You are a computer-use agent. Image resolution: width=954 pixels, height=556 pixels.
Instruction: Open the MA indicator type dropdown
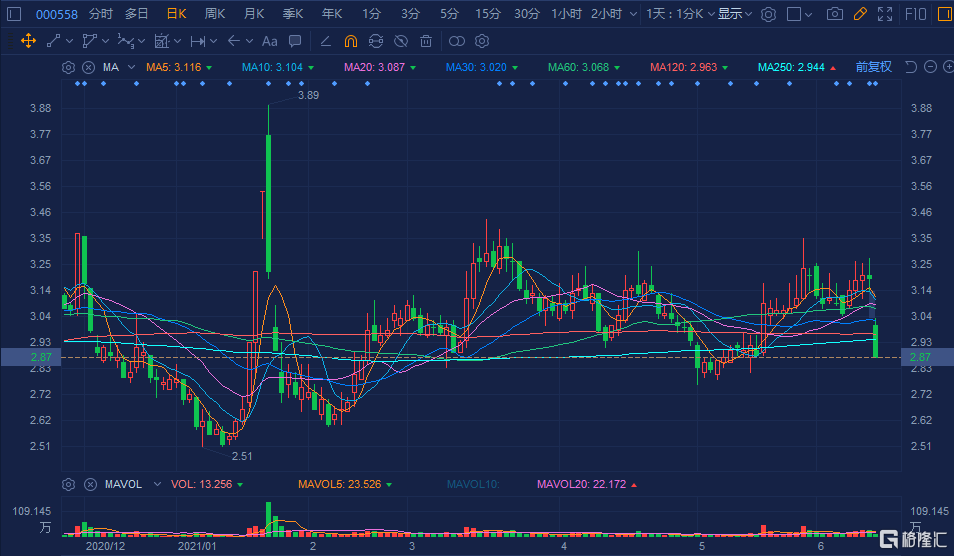point(131,67)
